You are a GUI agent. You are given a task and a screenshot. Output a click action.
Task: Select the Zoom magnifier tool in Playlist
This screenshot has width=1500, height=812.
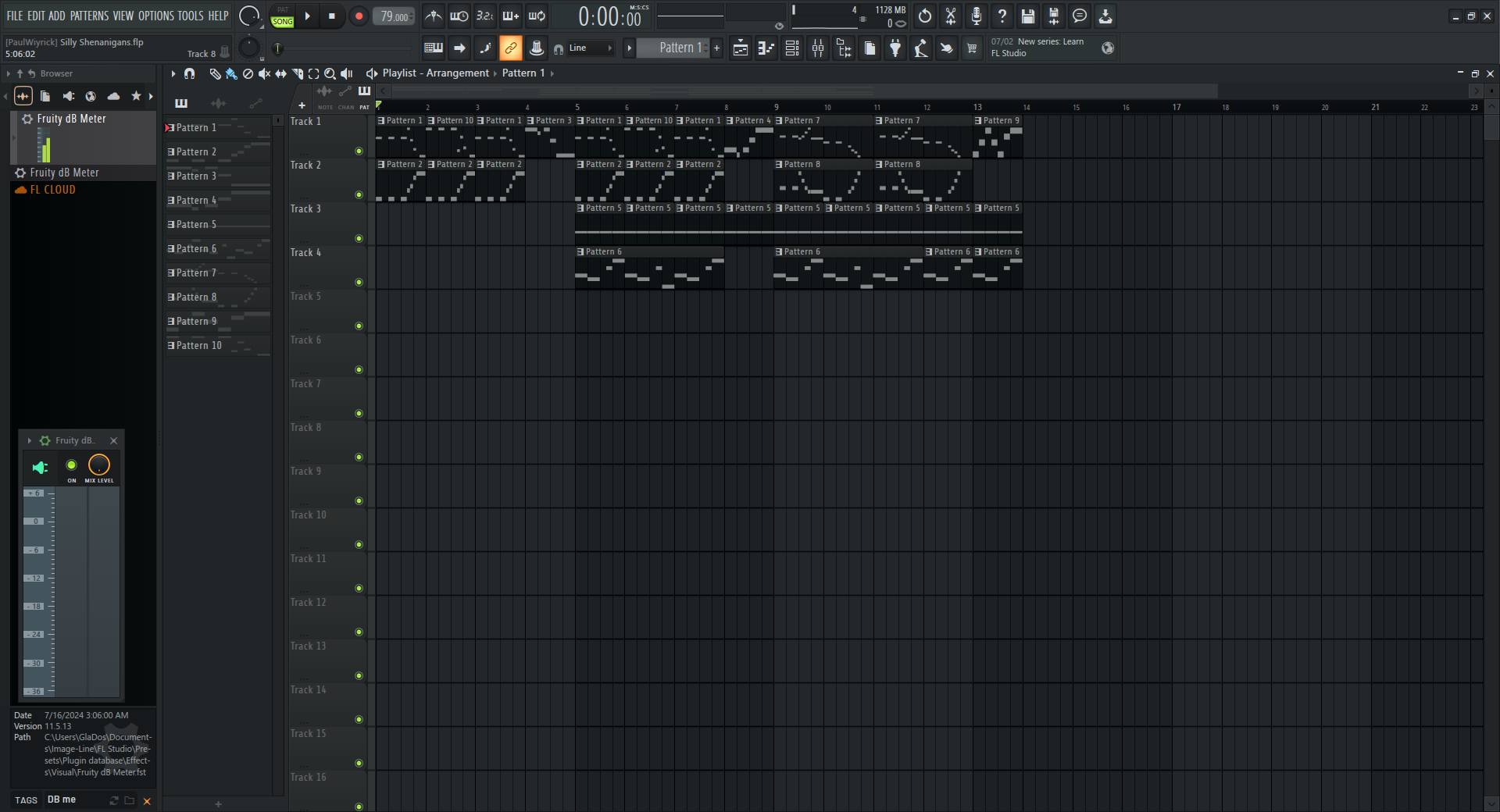(330, 73)
